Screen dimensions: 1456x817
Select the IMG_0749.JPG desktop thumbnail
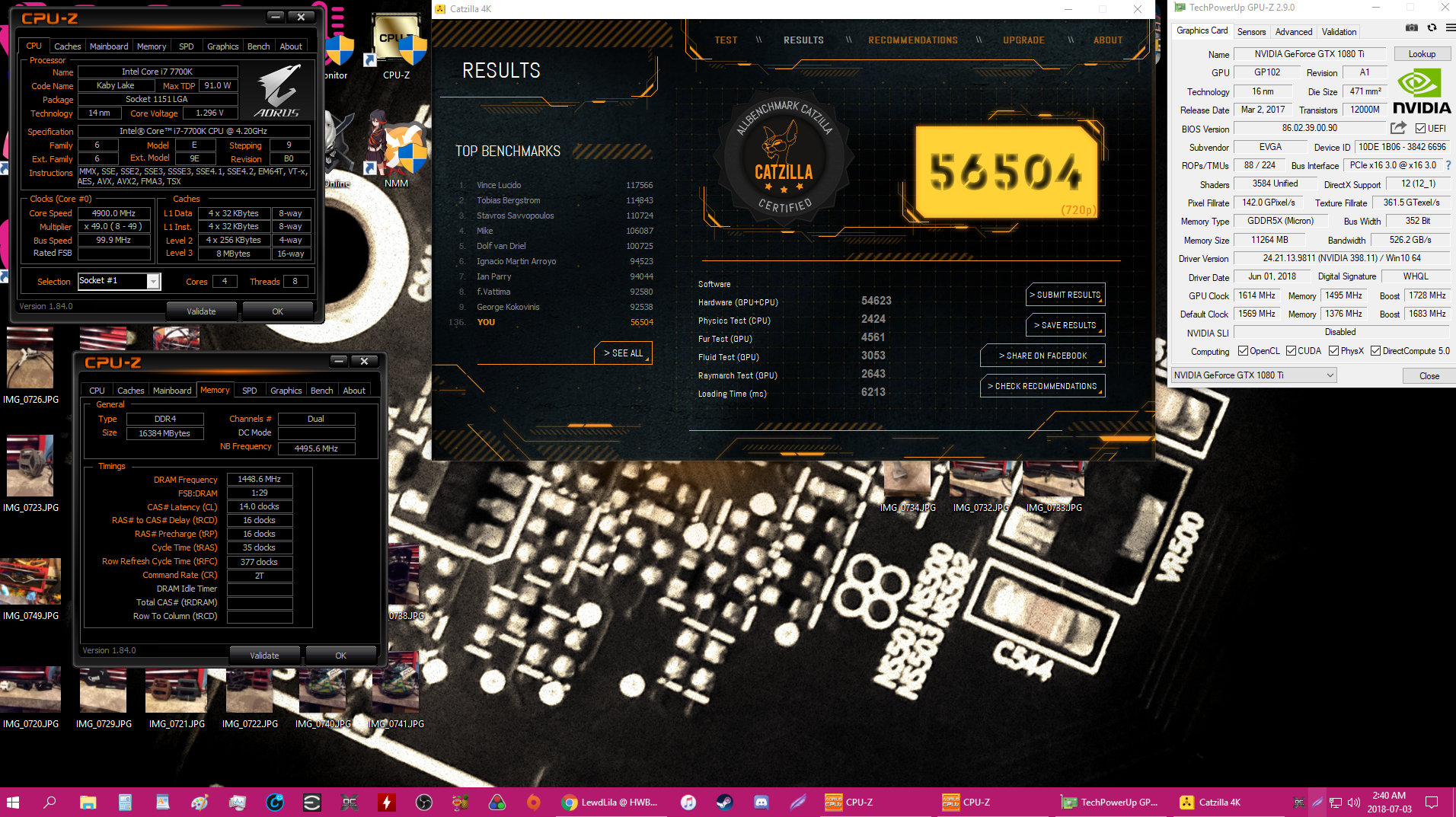pos(30,590)
